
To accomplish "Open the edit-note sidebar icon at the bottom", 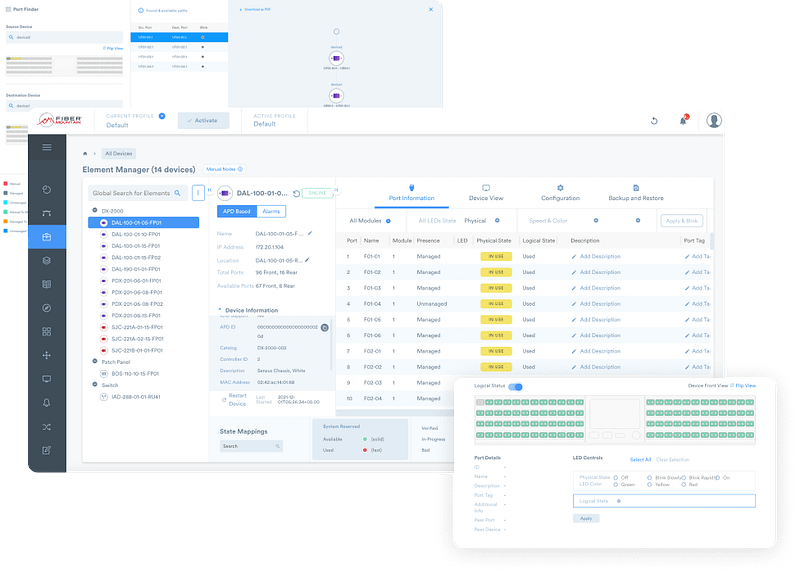I will 46,450.
